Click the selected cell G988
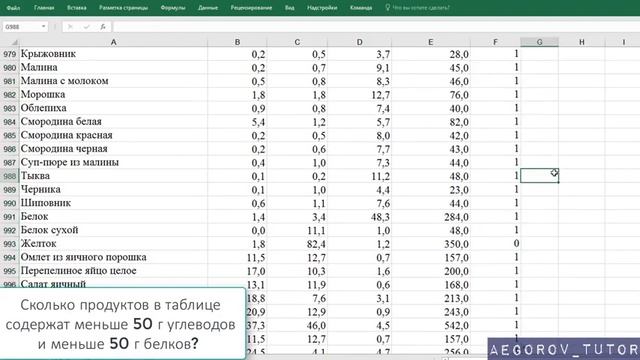 pos(539,176)
